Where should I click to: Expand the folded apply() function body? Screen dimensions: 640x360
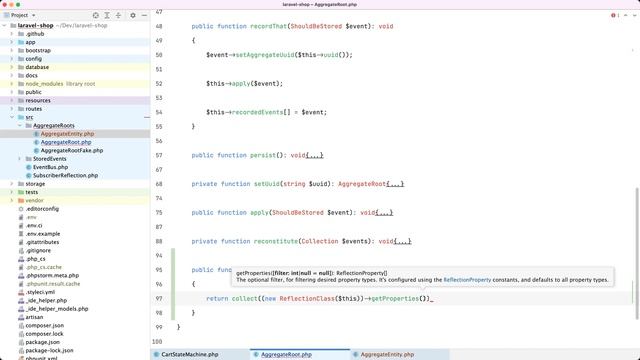(x=384, y=213)
